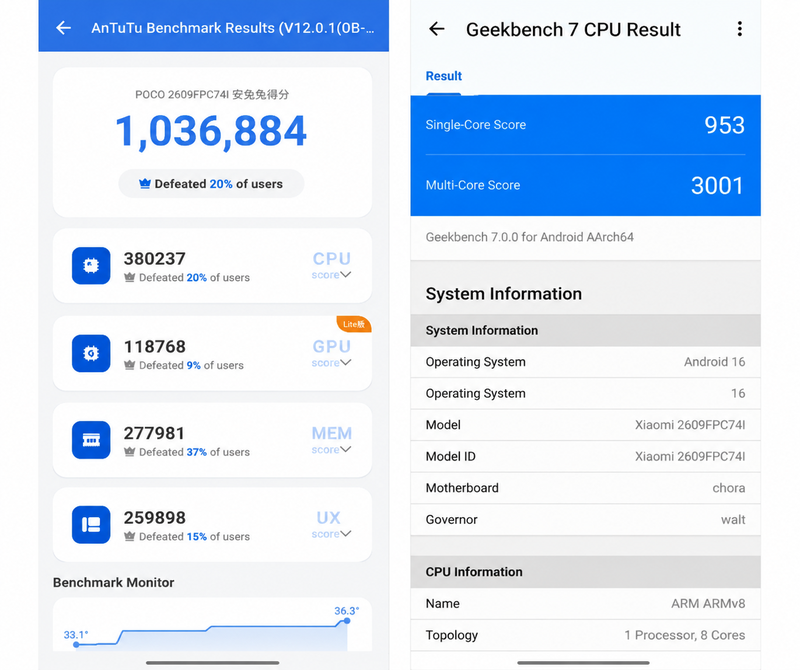Tap the Geekbench 7 CPU Result title
The width and height of the screenshot is (800, 670).
(x=573, y=30)
